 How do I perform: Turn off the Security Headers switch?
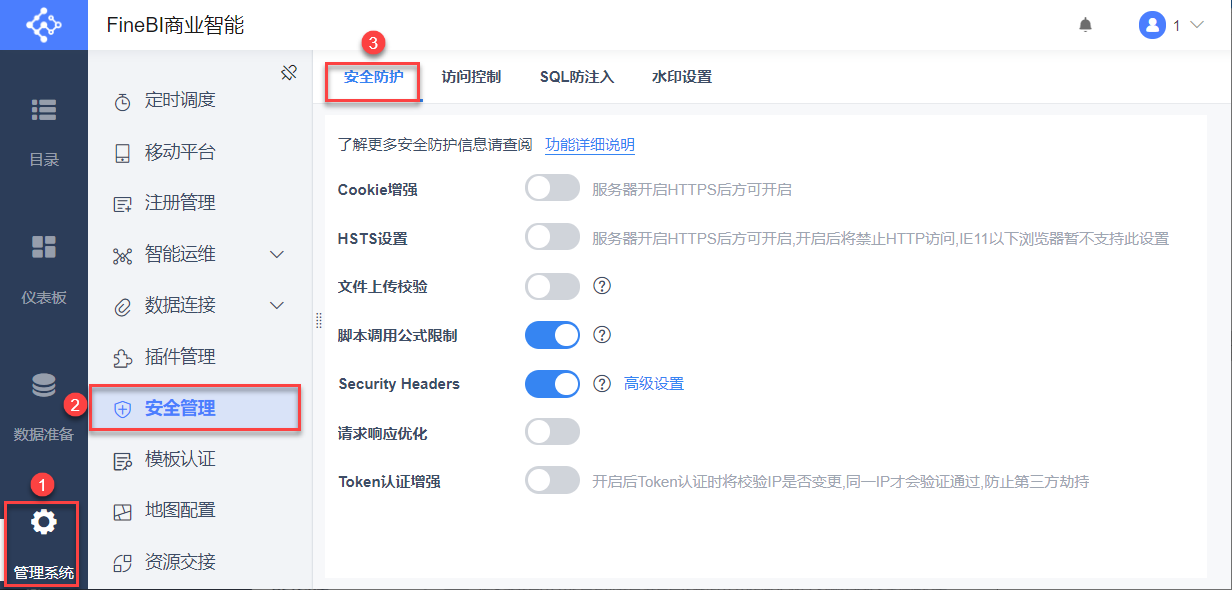pos(552,384)
